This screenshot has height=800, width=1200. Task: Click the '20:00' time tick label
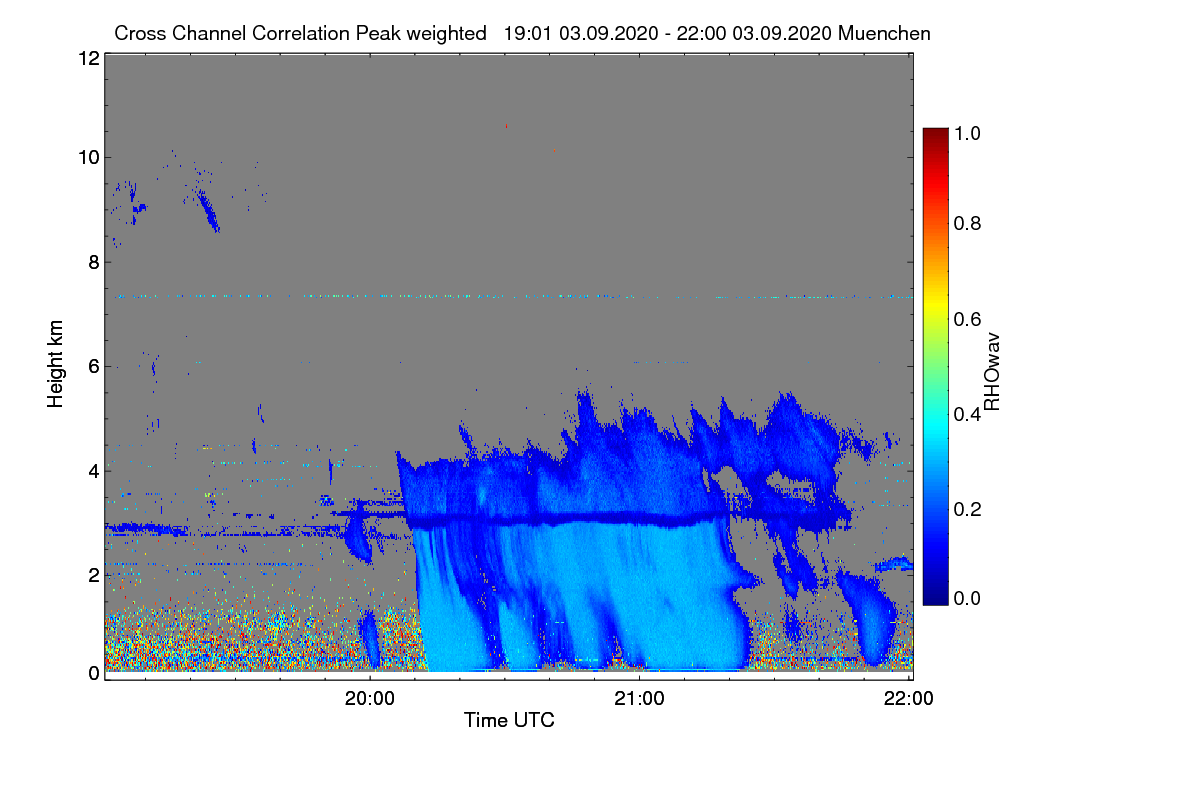coord(370,697)
